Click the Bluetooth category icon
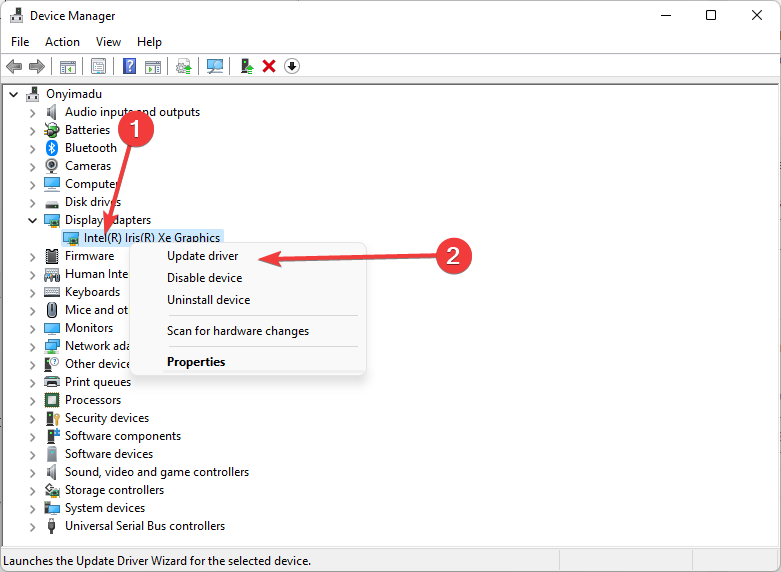Viewport: 781px width, 572px height. tap(52, 148)
